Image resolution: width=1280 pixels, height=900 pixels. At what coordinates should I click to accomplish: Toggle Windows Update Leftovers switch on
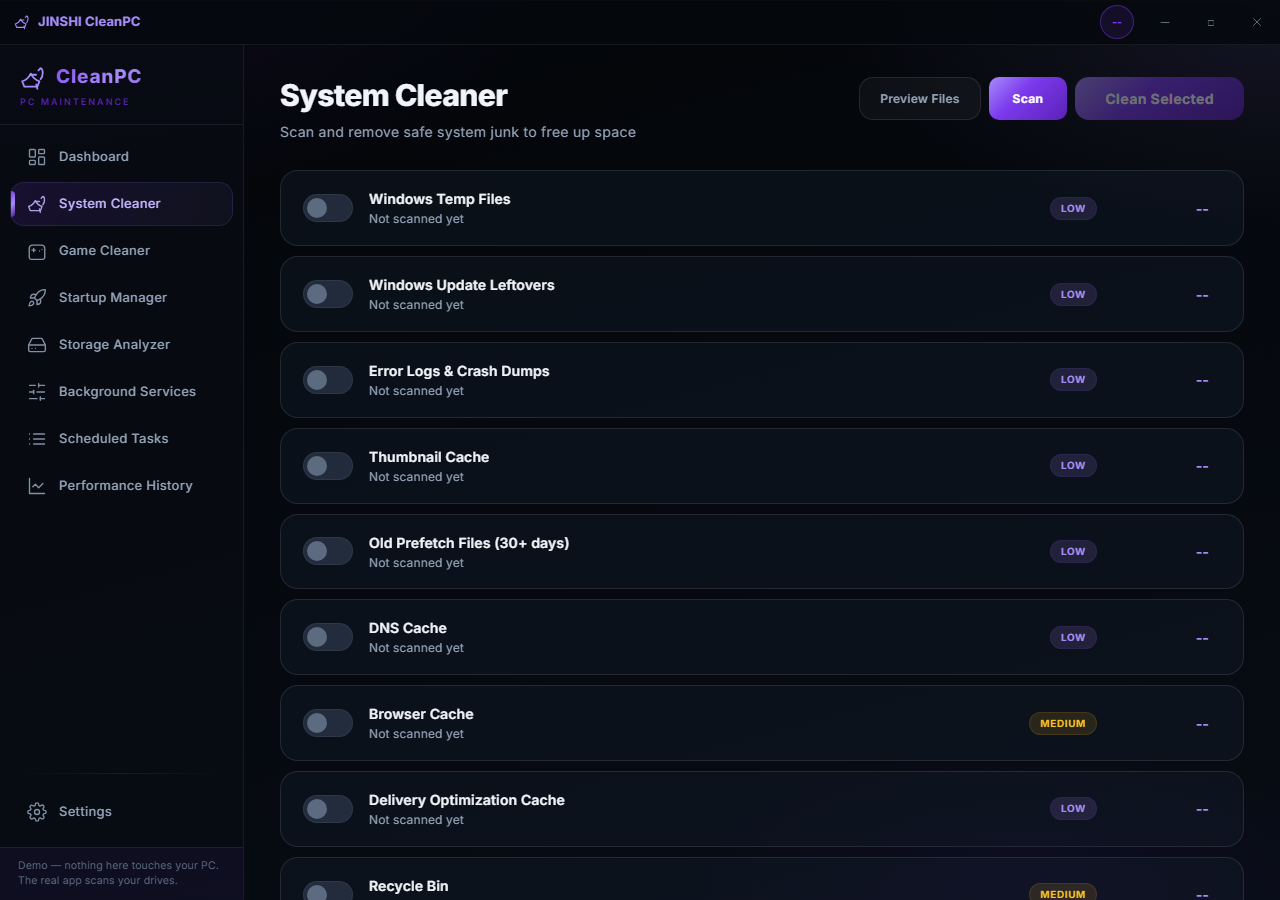pos(328,294)
